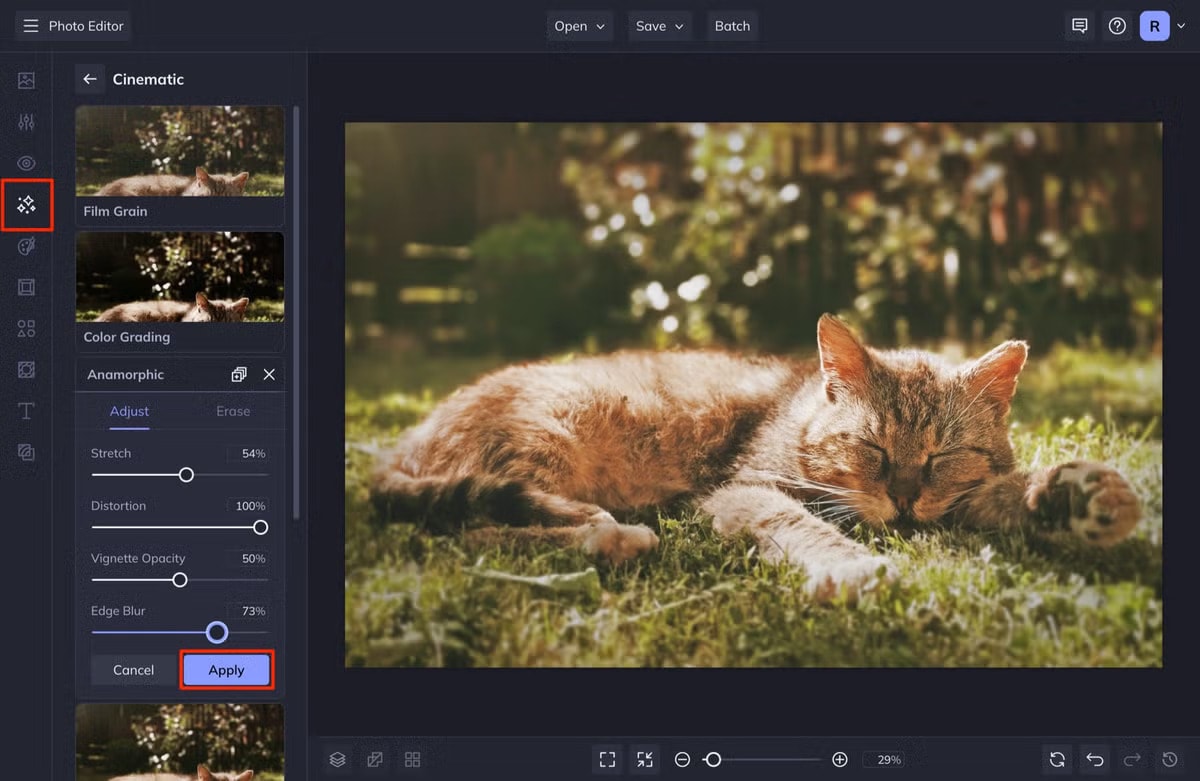Click the cat photo on the canvas
1200x781 pixels.
753,395
